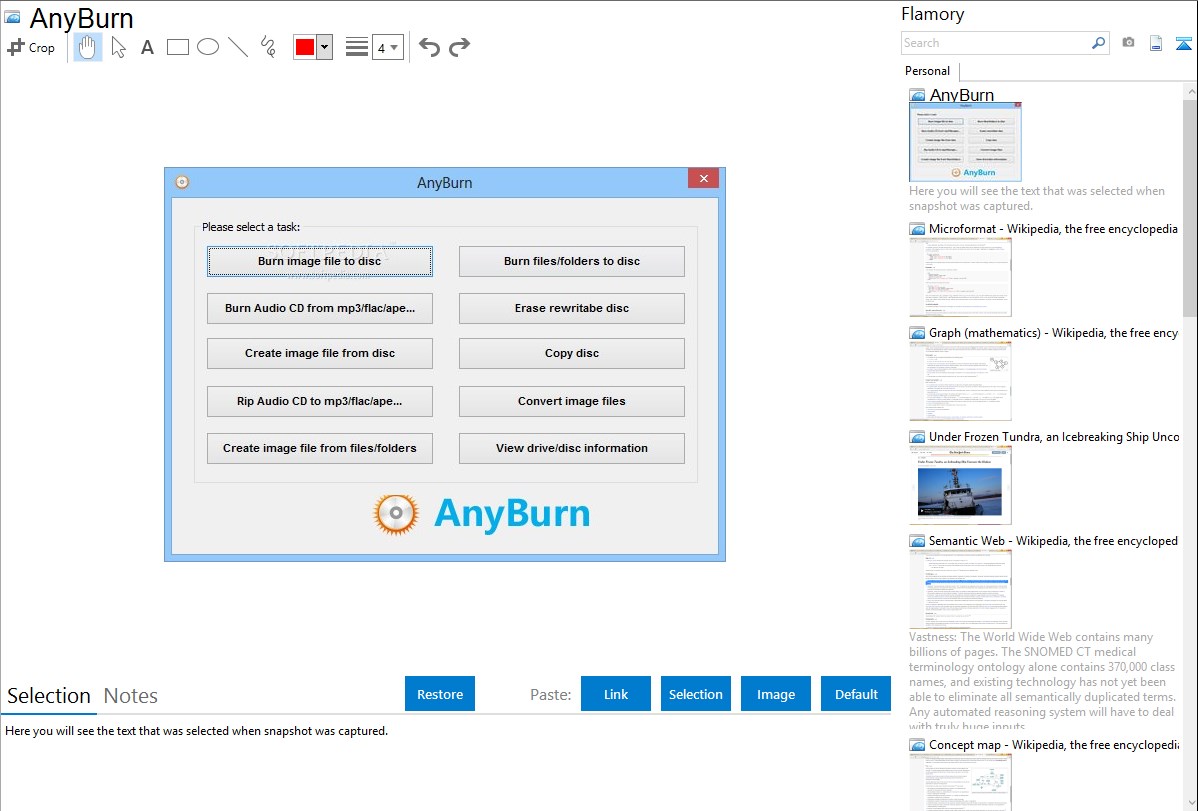Click the Semantic Web - Wikipedia title
The height and width of the screenshot is (811, 1198).
[1053, 541]
